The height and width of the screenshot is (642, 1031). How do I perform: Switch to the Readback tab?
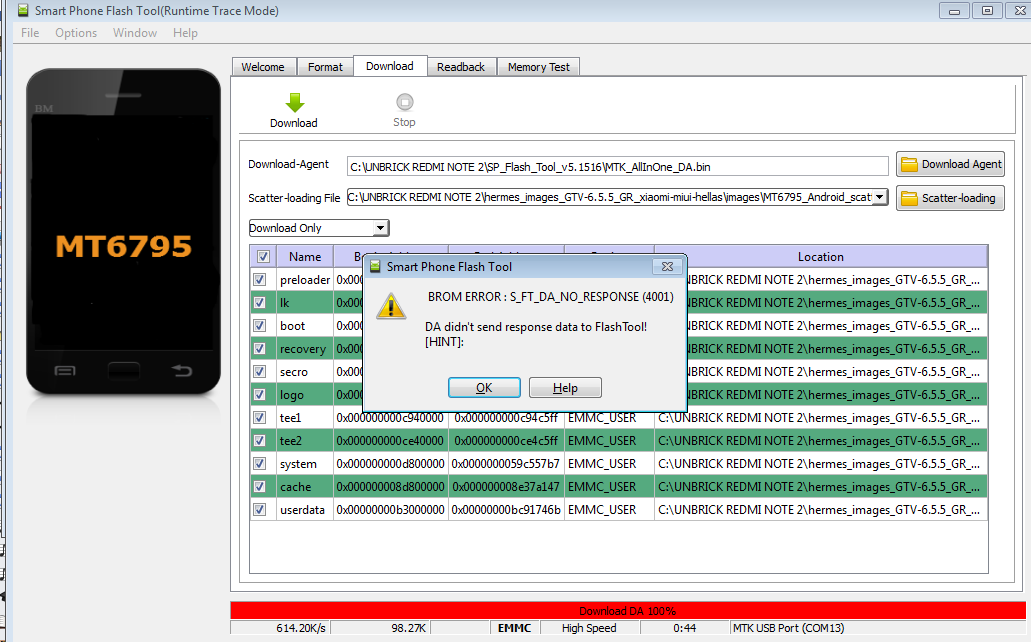point(461,67)
